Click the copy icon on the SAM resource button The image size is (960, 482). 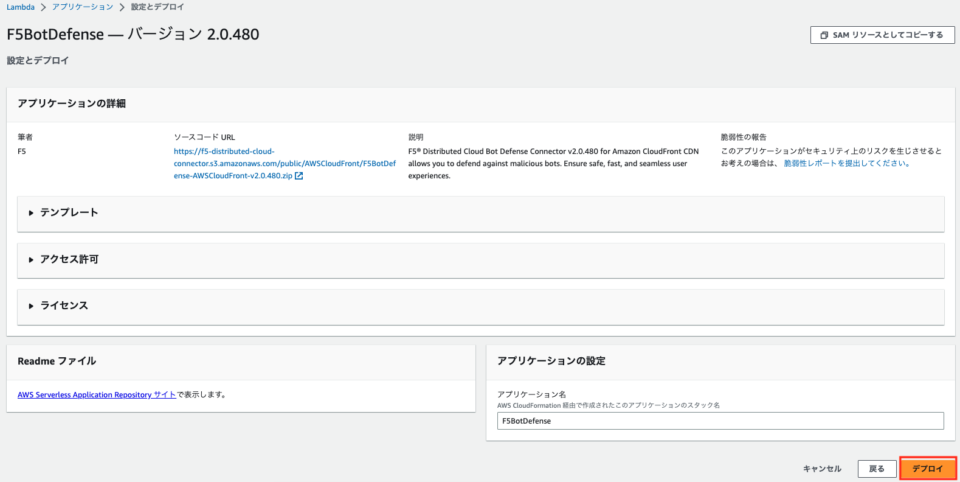coord(824,35)
